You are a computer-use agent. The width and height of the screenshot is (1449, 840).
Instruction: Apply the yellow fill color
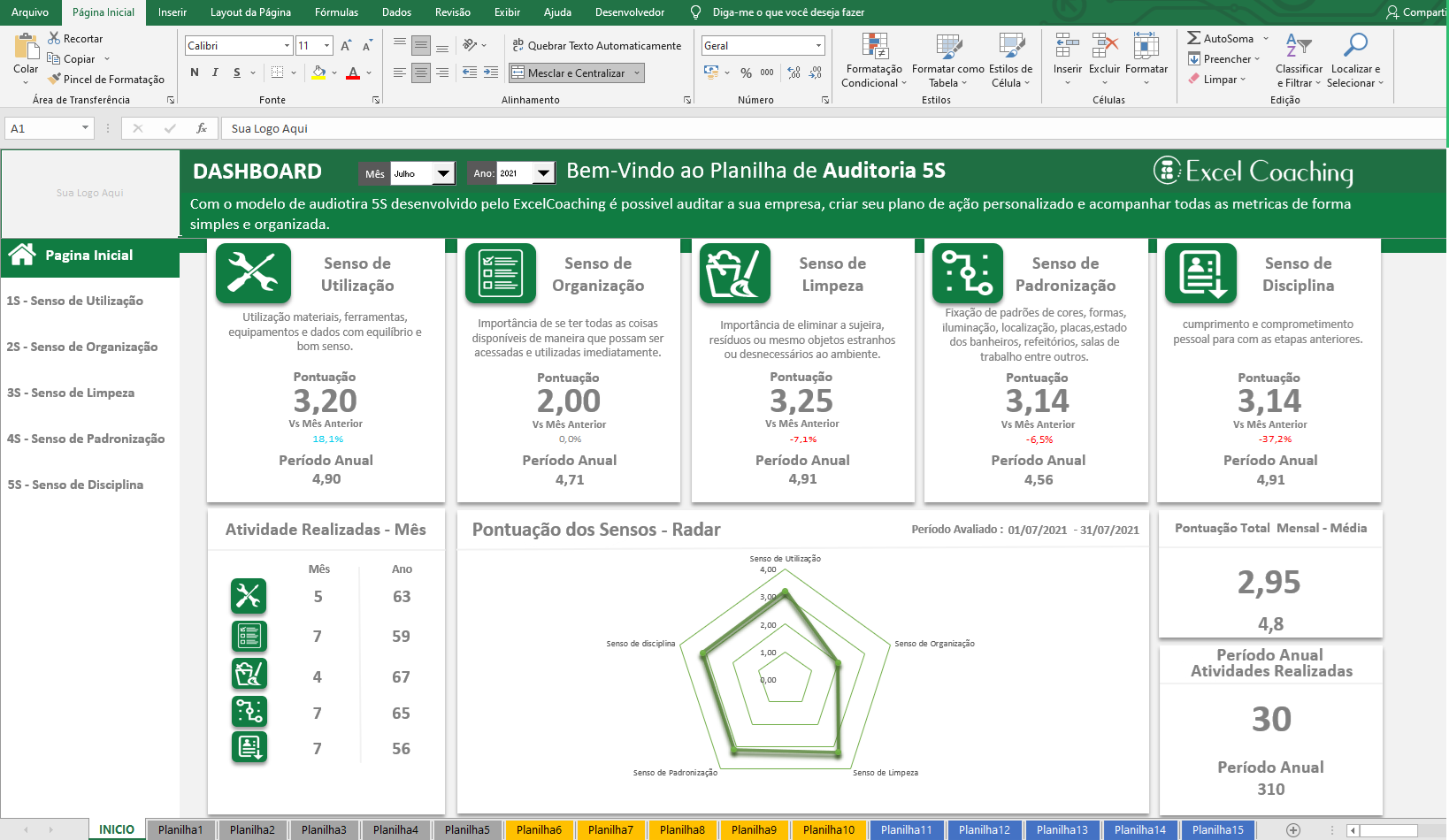click(x=319, y=73)
